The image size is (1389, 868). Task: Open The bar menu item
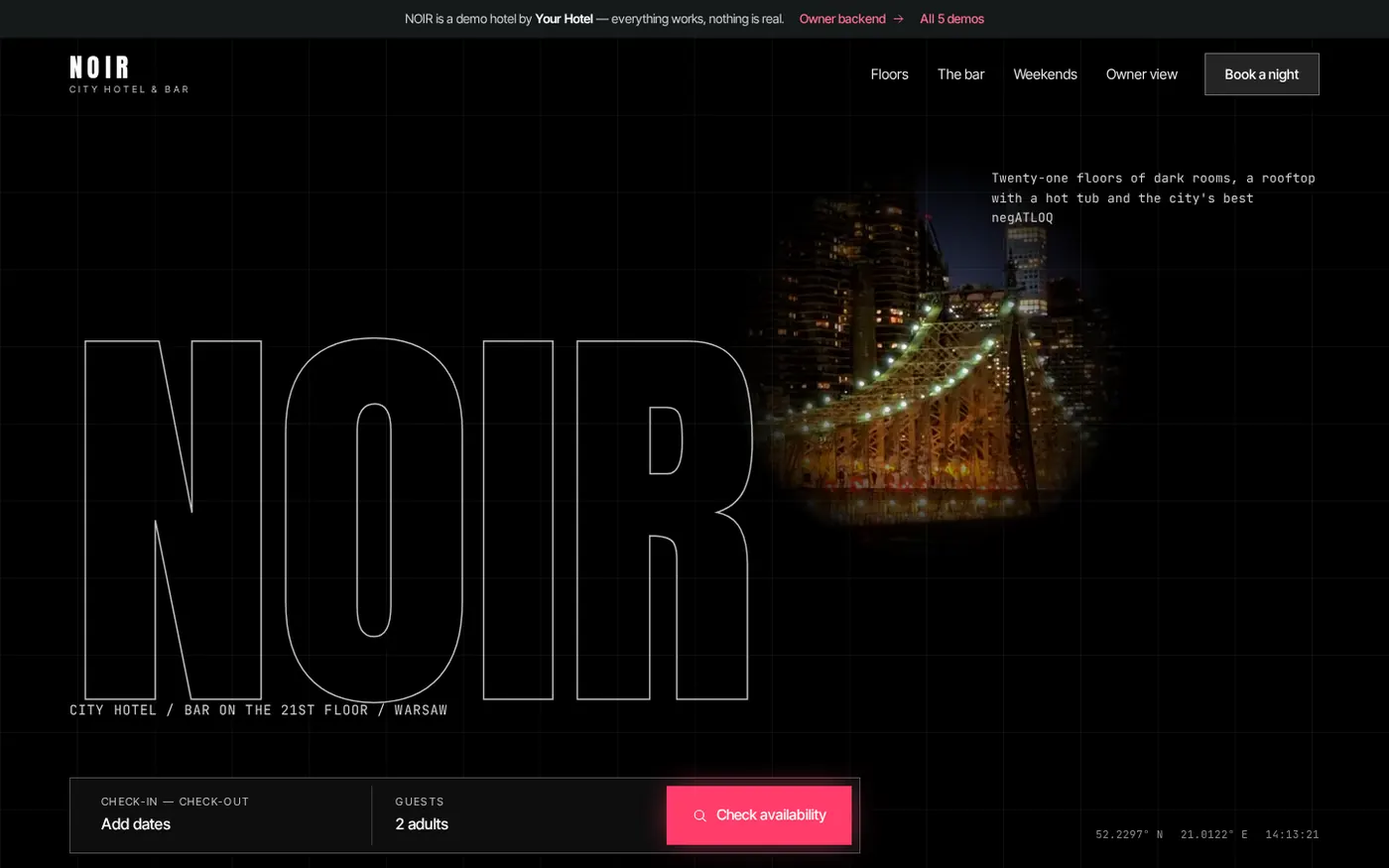(x=960, y=74)
